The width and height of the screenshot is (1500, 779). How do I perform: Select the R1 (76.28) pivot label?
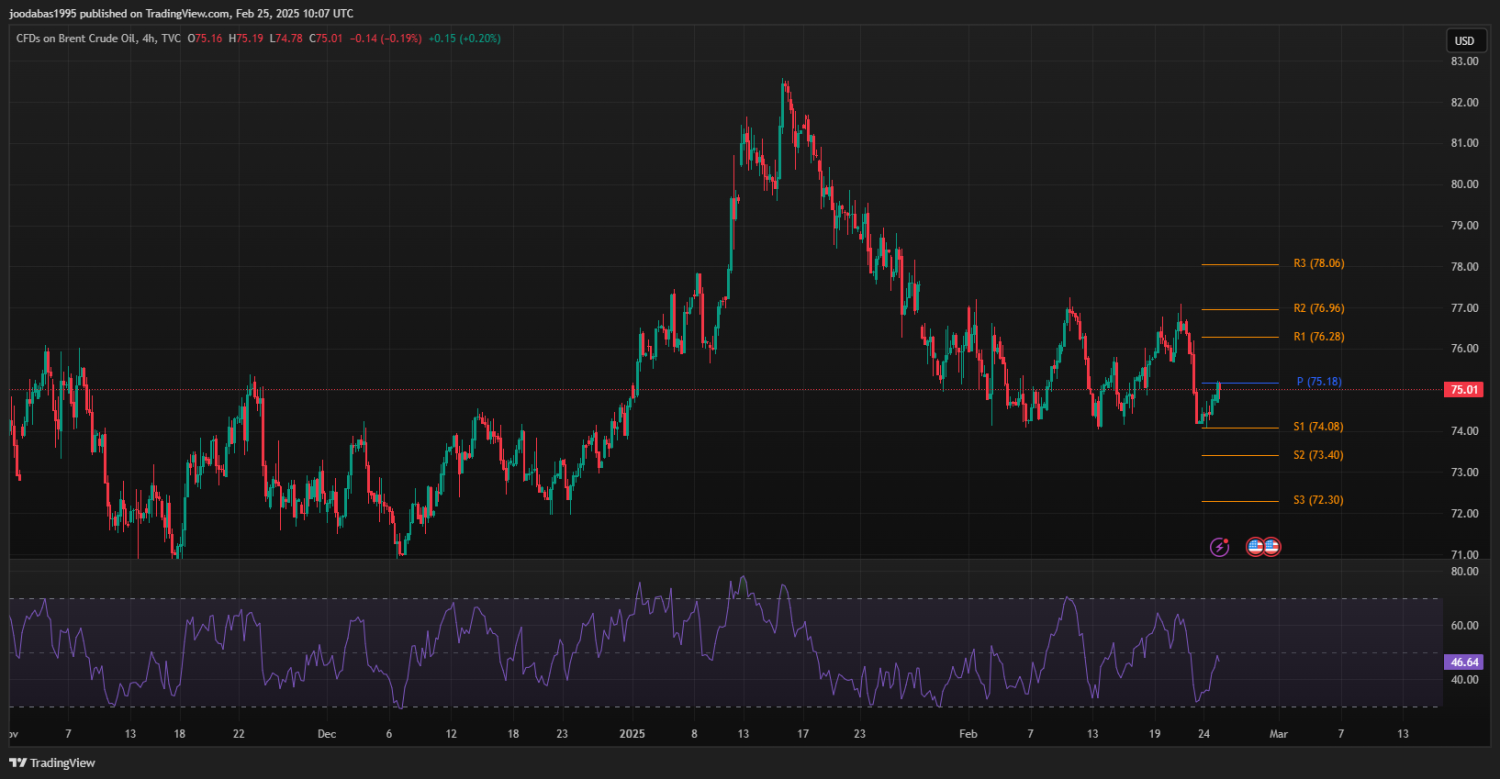pos(1318,337)
